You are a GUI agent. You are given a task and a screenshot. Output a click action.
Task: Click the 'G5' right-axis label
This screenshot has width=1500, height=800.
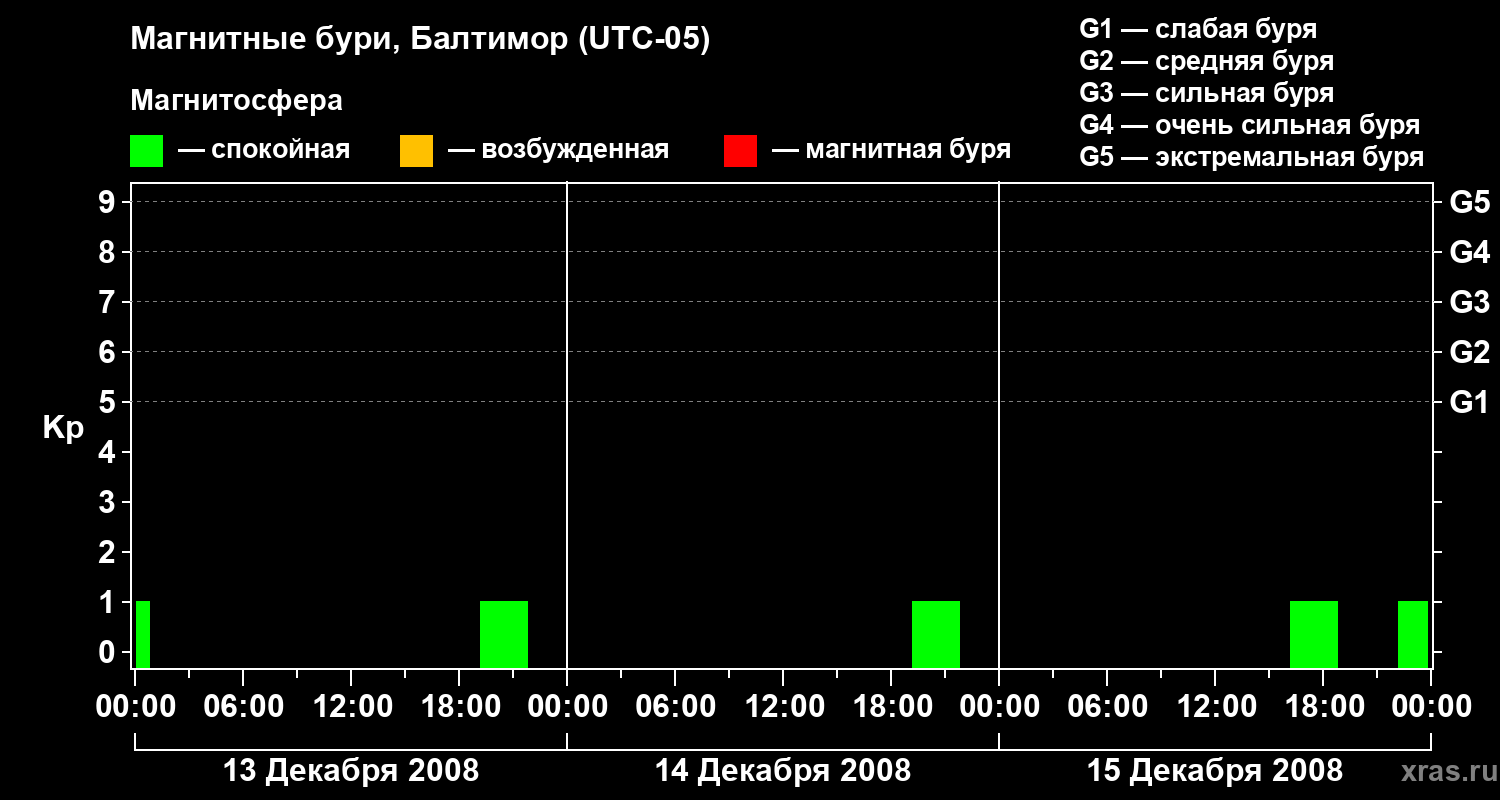coord(1469,202)
